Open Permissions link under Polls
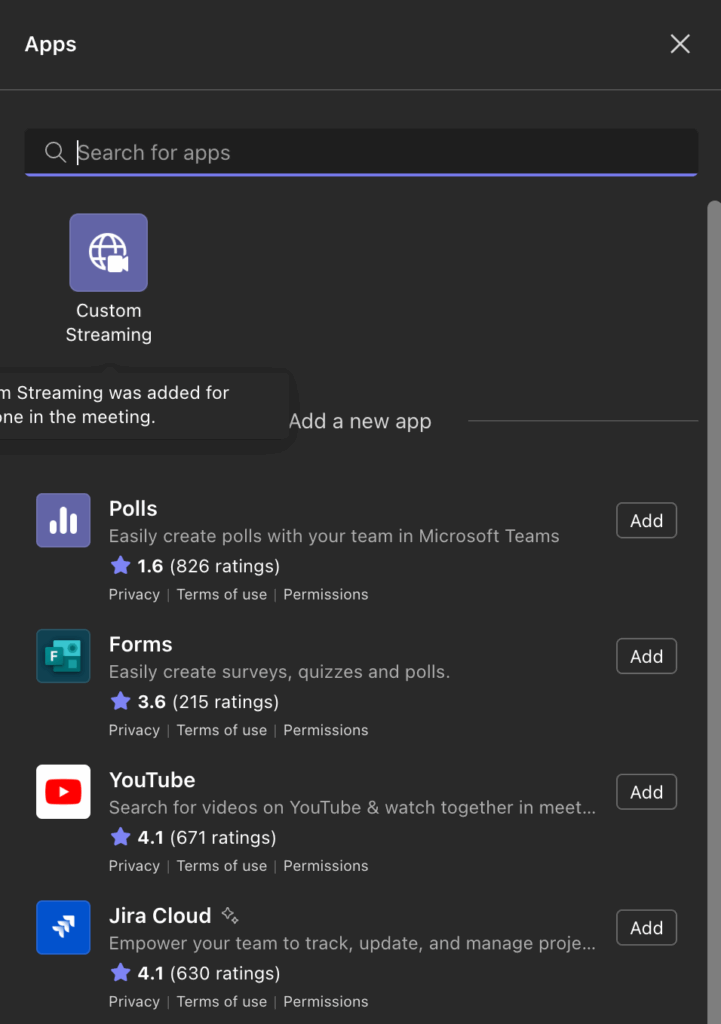The width and height of the screenshot is (721, 1024). [325, 594]
